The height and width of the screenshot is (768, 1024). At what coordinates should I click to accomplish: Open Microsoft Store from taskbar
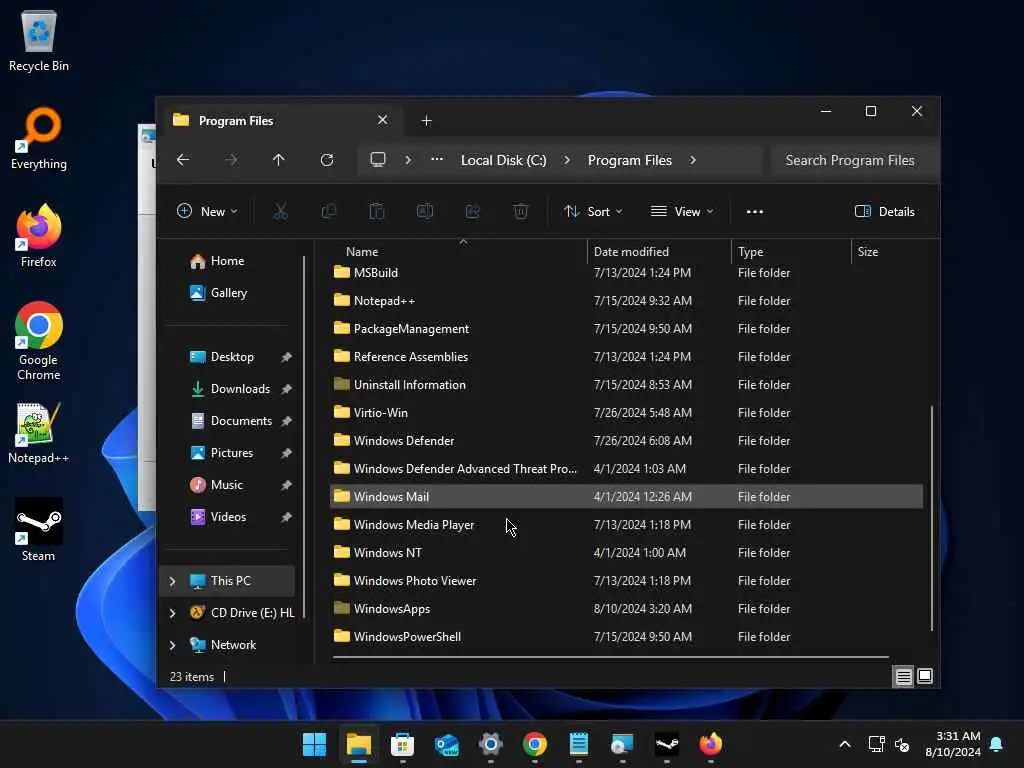coord(402,744)
